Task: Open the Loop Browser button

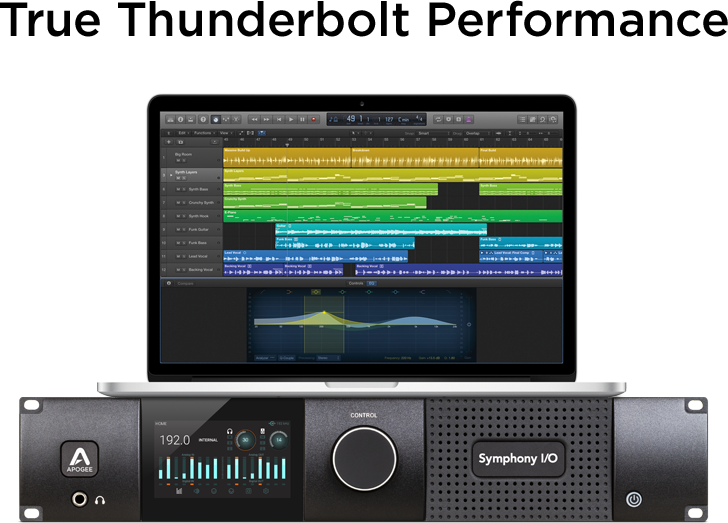Action: pyautogui.click(x=542, y=119)
